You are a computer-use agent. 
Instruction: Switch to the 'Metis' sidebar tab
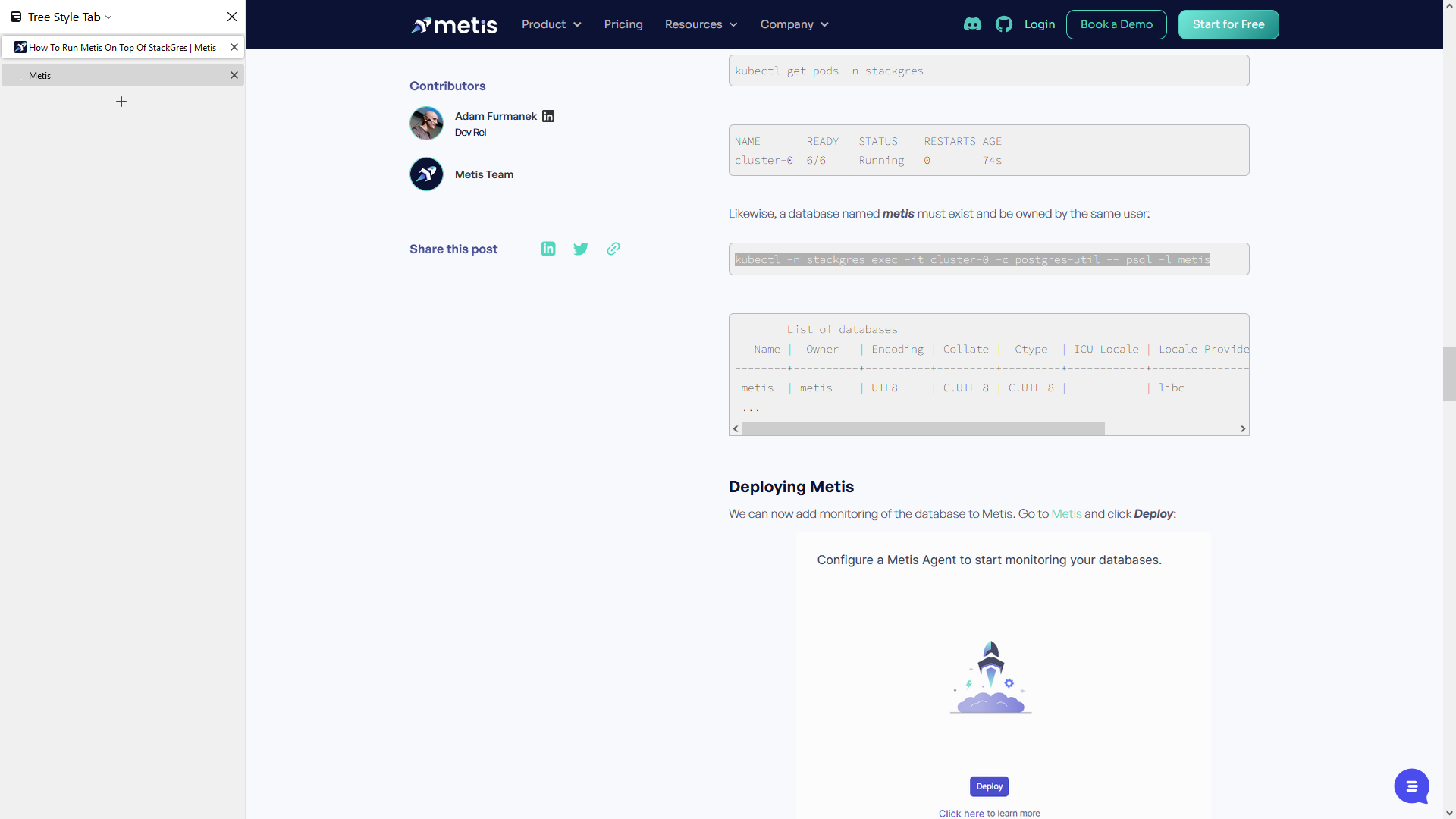(x=122, y=75)
